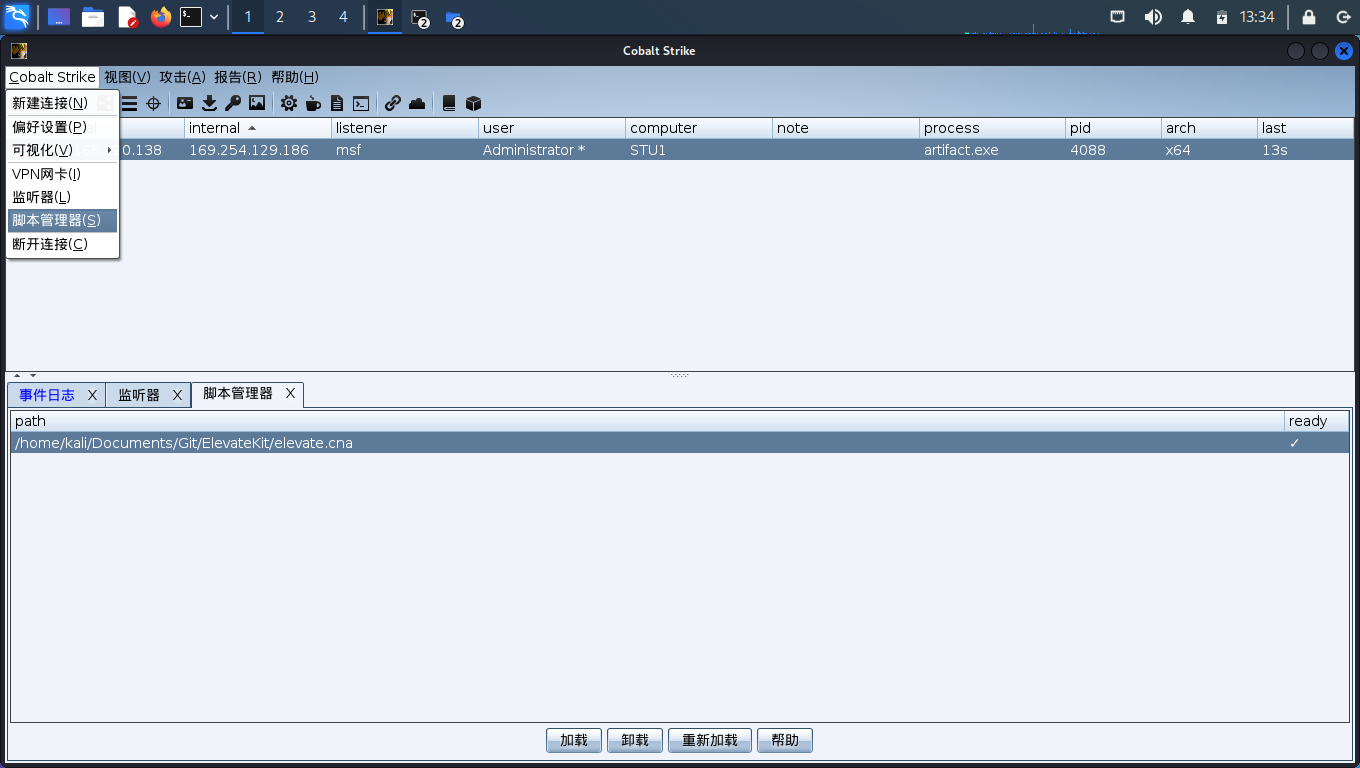This screenshot has height=768, width=1360.
Task: Click the 加载 button
Action: click(574, 740)
